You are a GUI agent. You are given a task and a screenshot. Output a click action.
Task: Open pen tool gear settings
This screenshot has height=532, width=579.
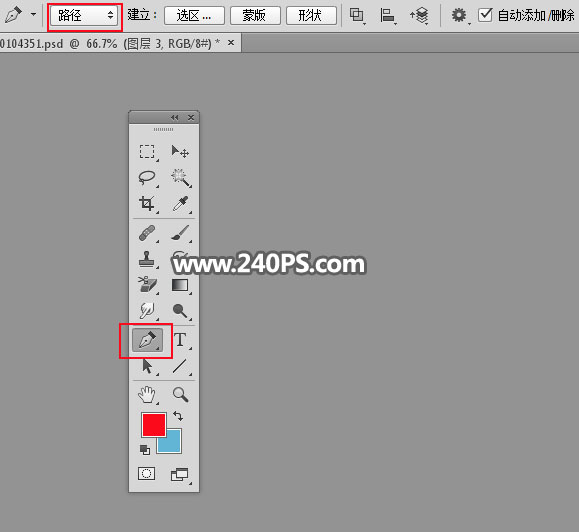coord(459,16)
